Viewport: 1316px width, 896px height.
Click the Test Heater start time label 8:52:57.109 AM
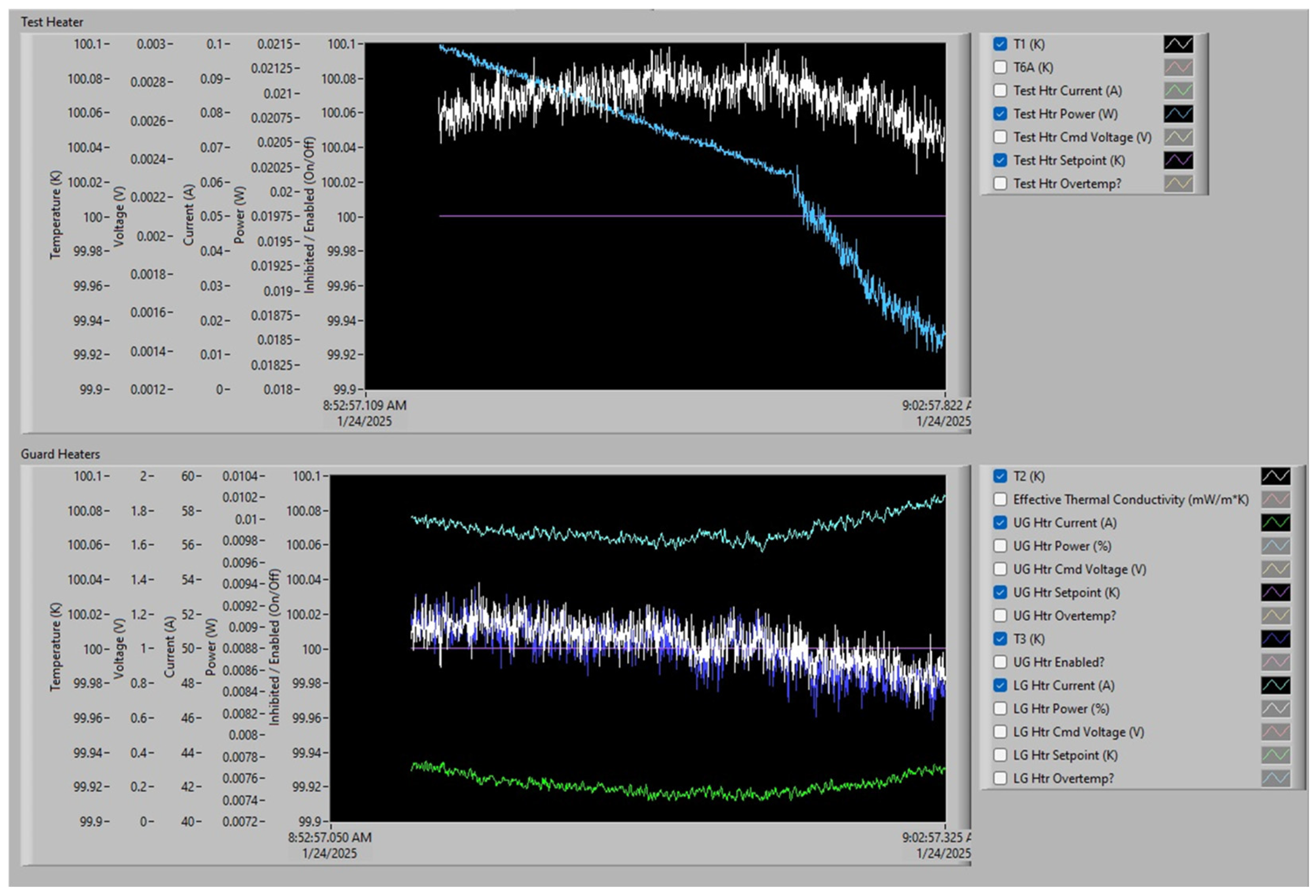[365, 406]
